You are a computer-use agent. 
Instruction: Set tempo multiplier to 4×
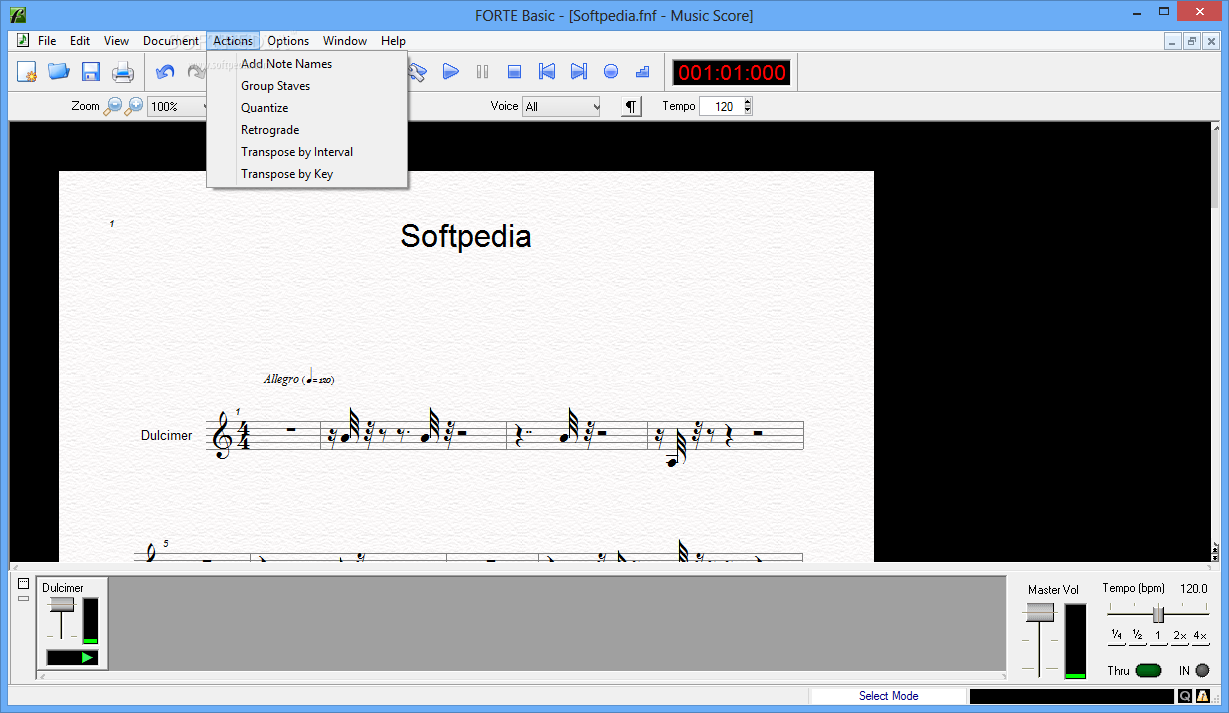1200,636
